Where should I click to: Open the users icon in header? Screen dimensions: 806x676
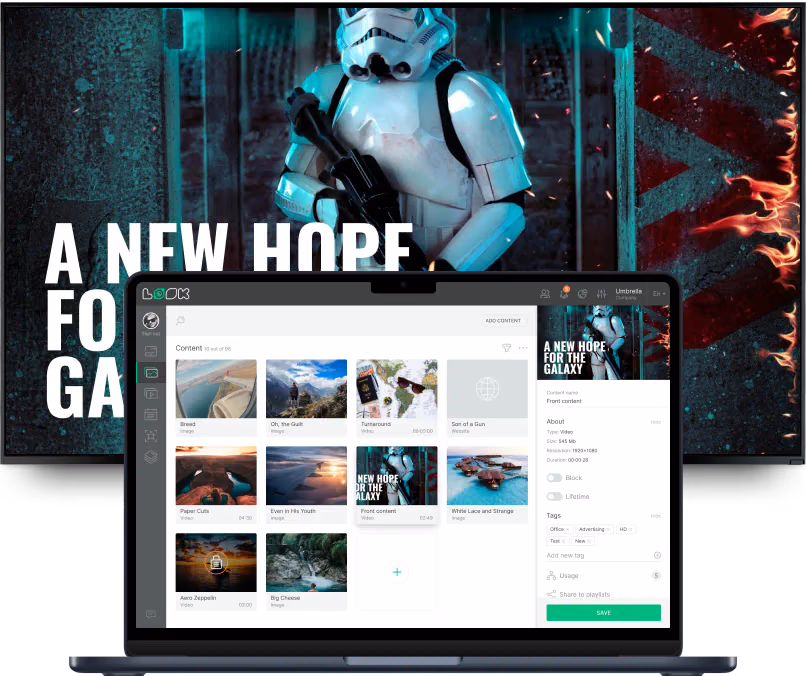tap(545, 294)
